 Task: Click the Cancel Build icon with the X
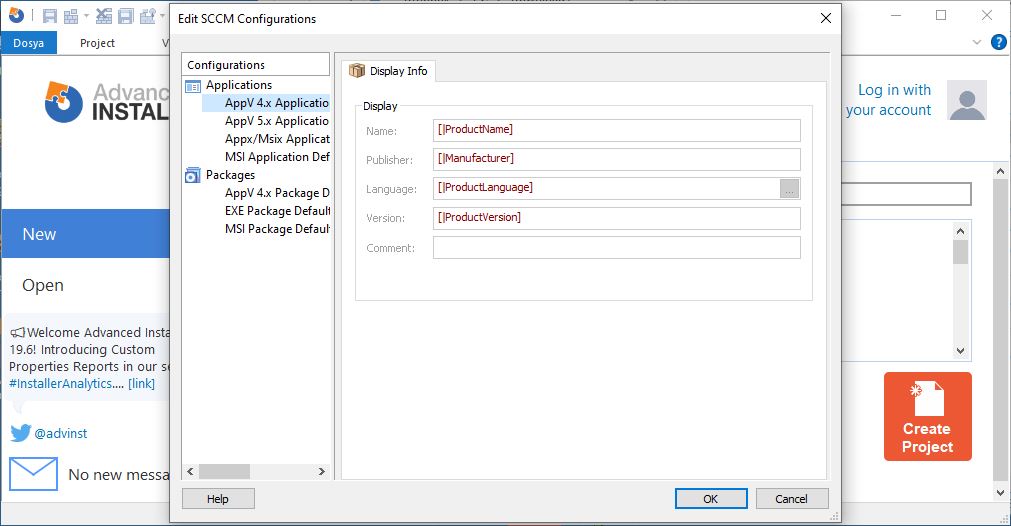click(103, 15)
